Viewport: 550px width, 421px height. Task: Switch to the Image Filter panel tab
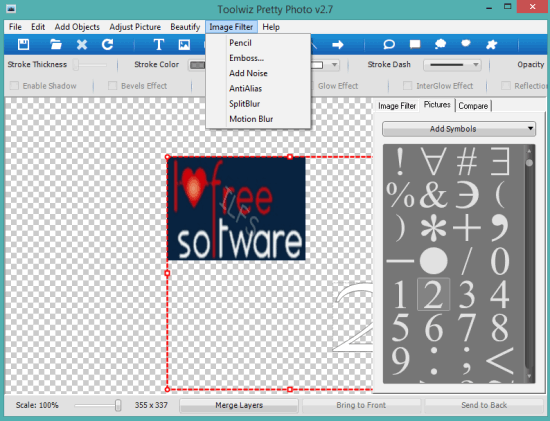click(397, 106)
